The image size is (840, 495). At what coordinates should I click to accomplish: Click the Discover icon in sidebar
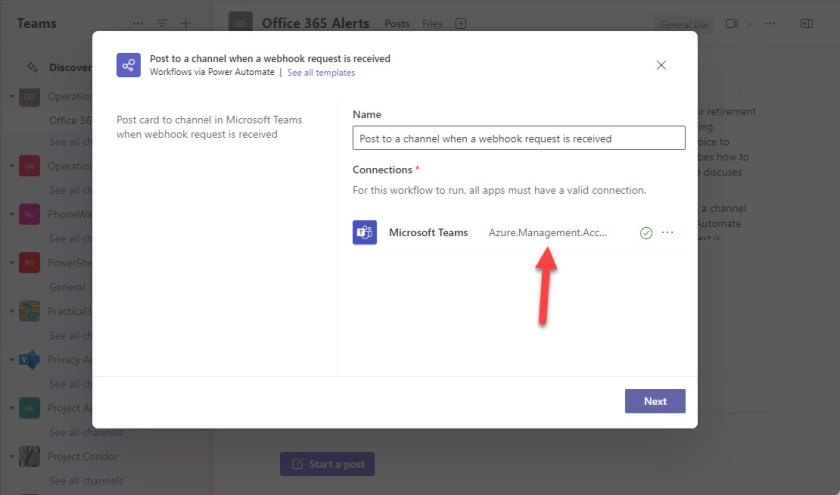tap(32, 68)
